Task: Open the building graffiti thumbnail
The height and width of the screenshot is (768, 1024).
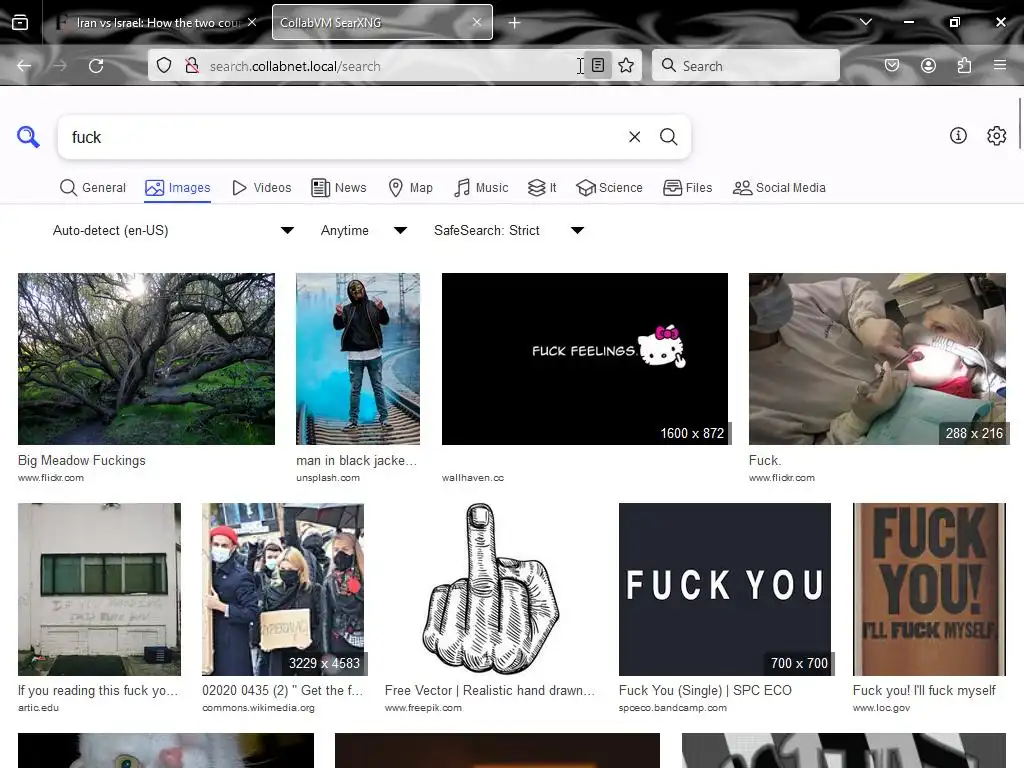Action: click(99, 589)
